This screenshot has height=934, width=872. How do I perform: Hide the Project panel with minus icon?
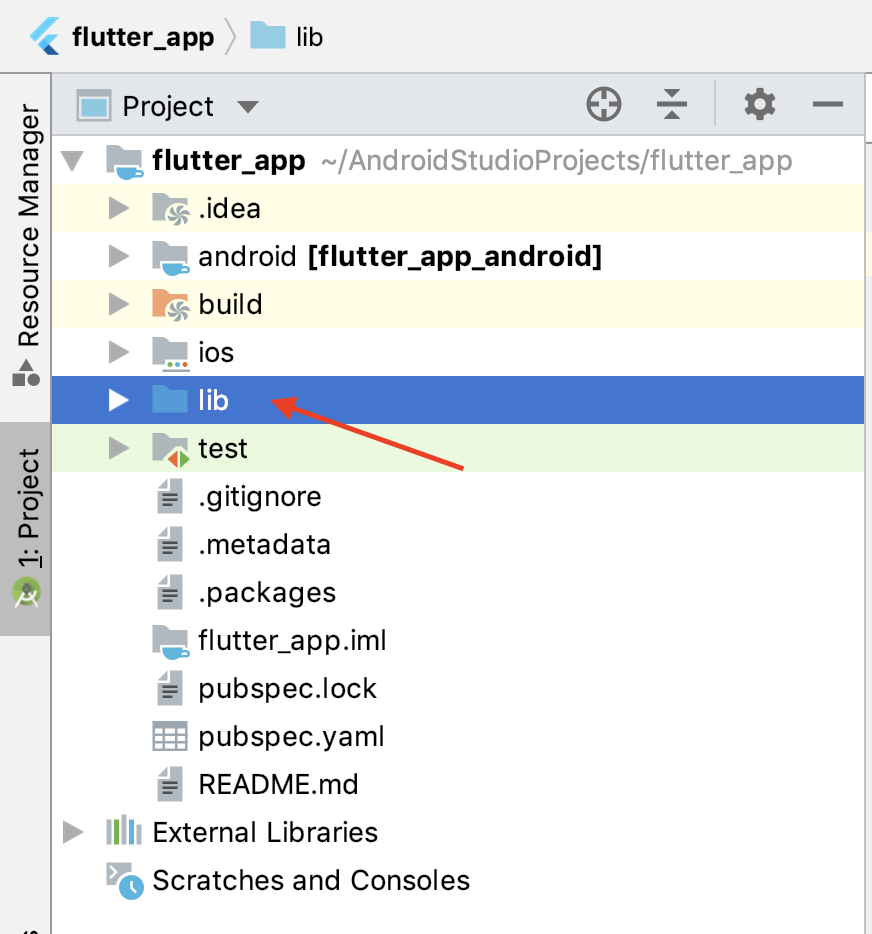coord(828,104)
